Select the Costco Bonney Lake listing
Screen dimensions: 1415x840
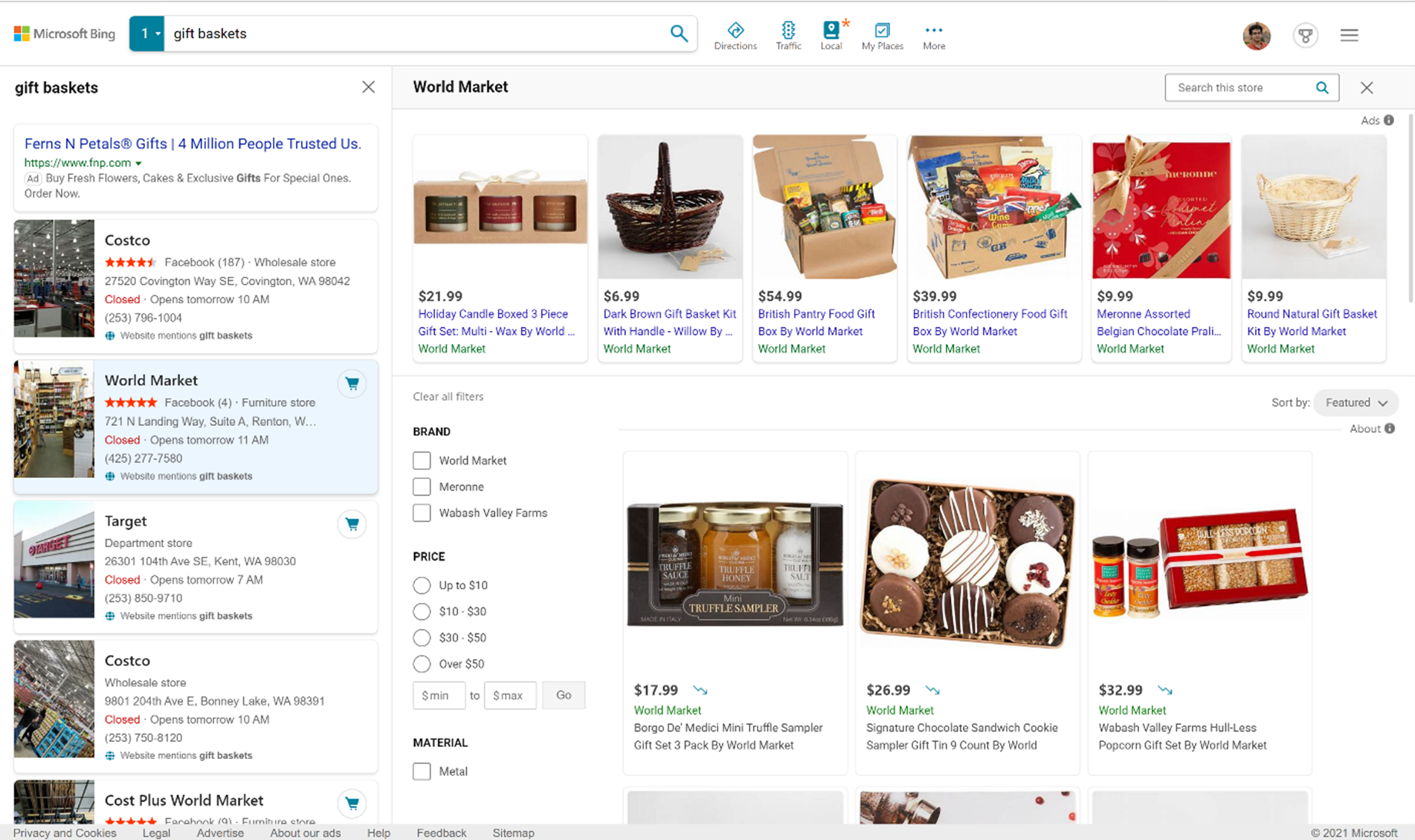pyautogui.click(x=196, y=707)
